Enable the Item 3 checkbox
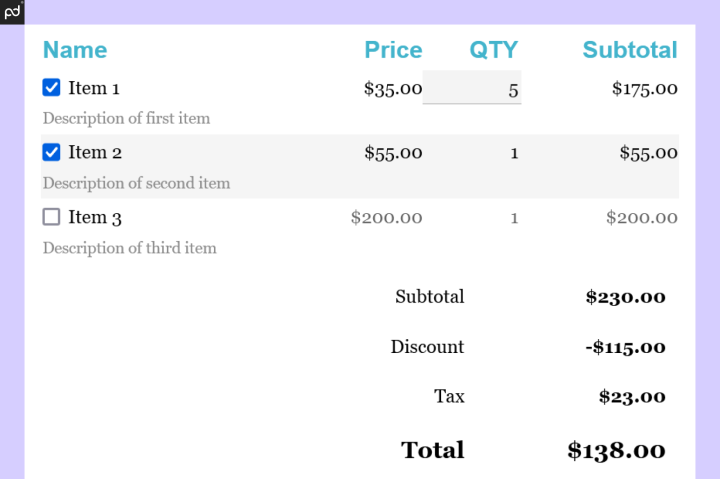720x479 pixels. tap(52, 217)
